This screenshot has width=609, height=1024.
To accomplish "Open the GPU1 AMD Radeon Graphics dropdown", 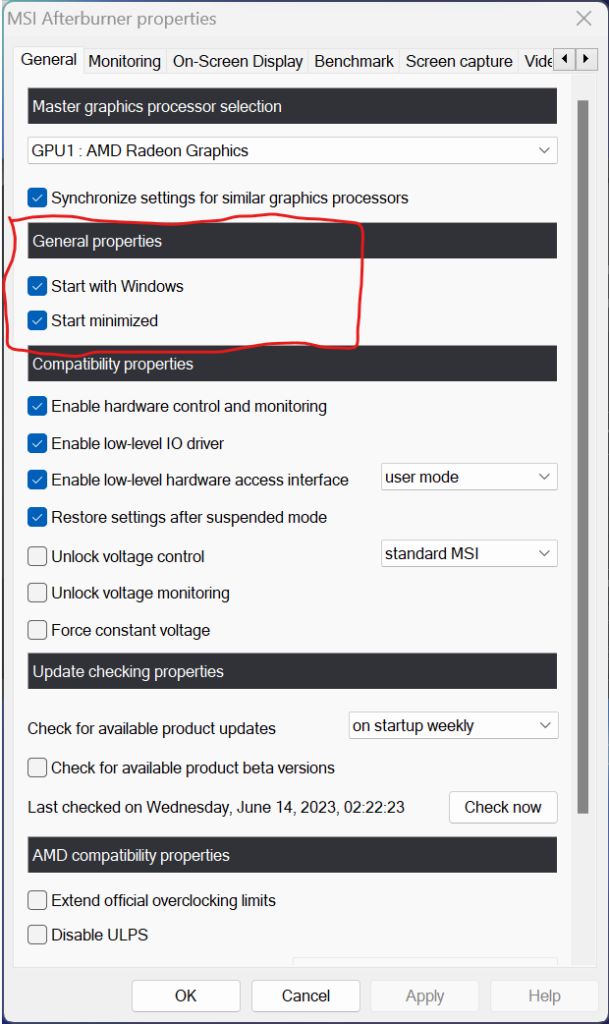I will [292, 150].
